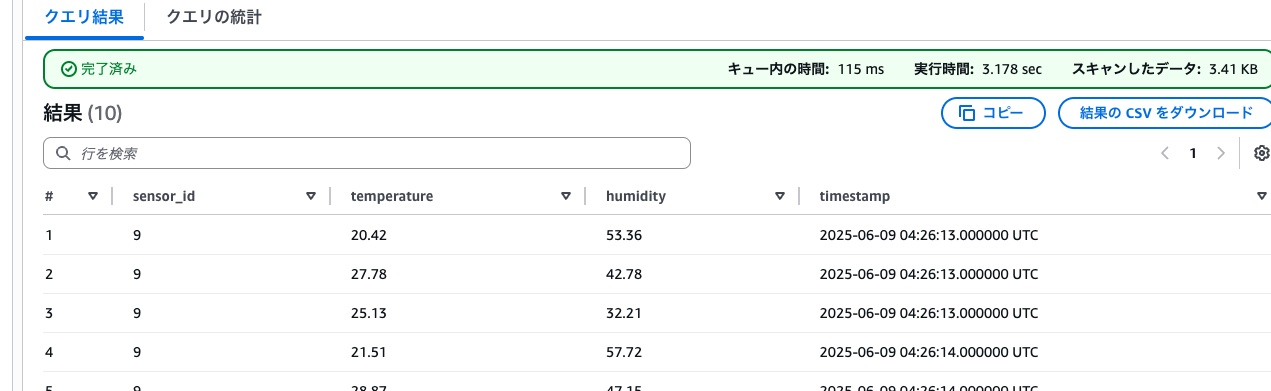Select humidity cell 32.21
Viewport: 1271px width, 391px height.
tap(624, 313)
